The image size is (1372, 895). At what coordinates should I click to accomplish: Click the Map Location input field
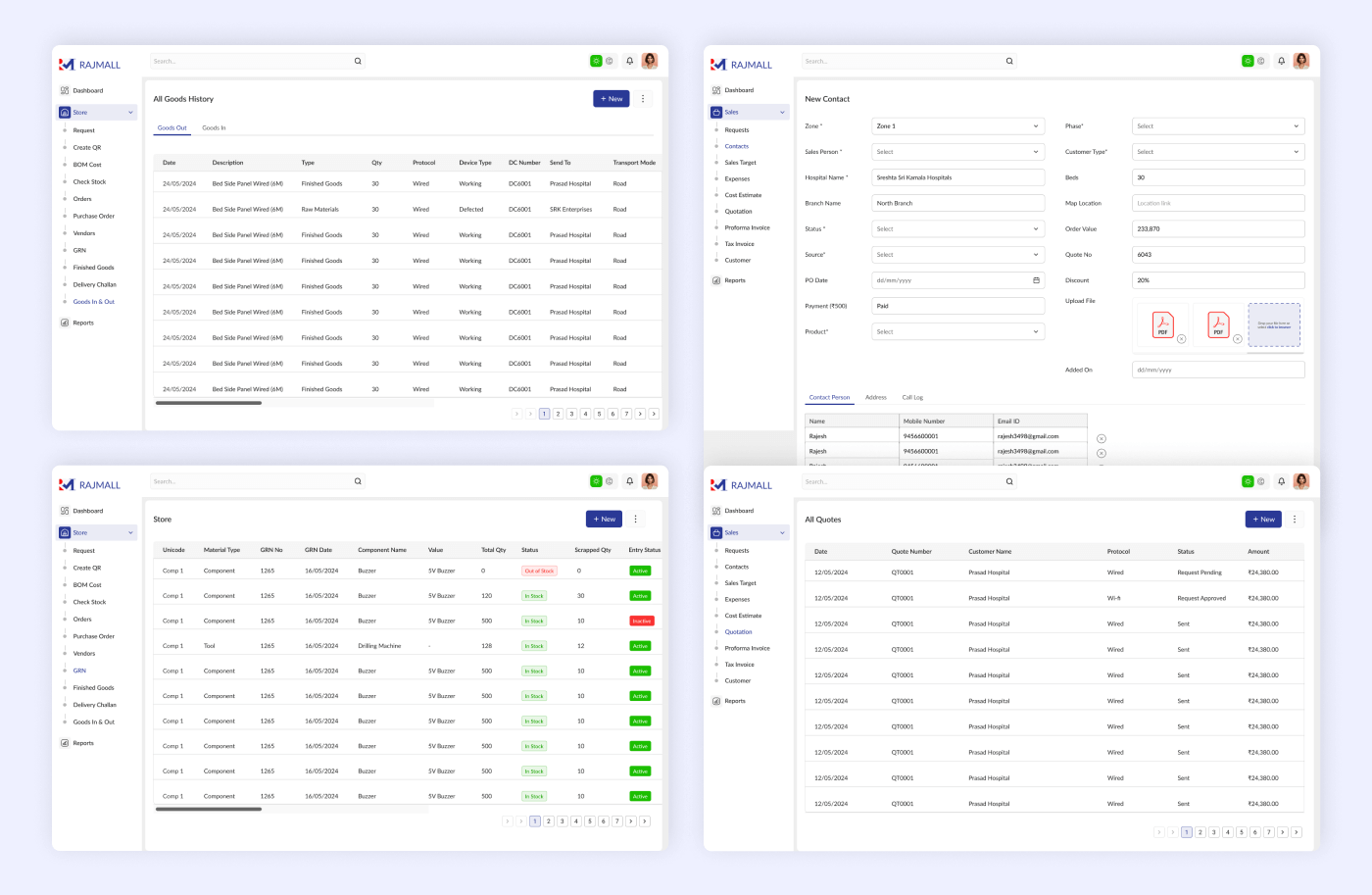coord(1217,203)
